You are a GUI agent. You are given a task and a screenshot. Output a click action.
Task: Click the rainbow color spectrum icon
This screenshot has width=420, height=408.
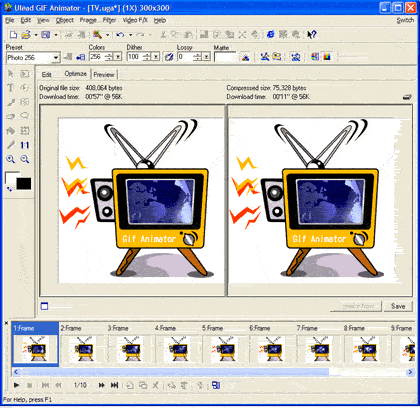(327, 57)
